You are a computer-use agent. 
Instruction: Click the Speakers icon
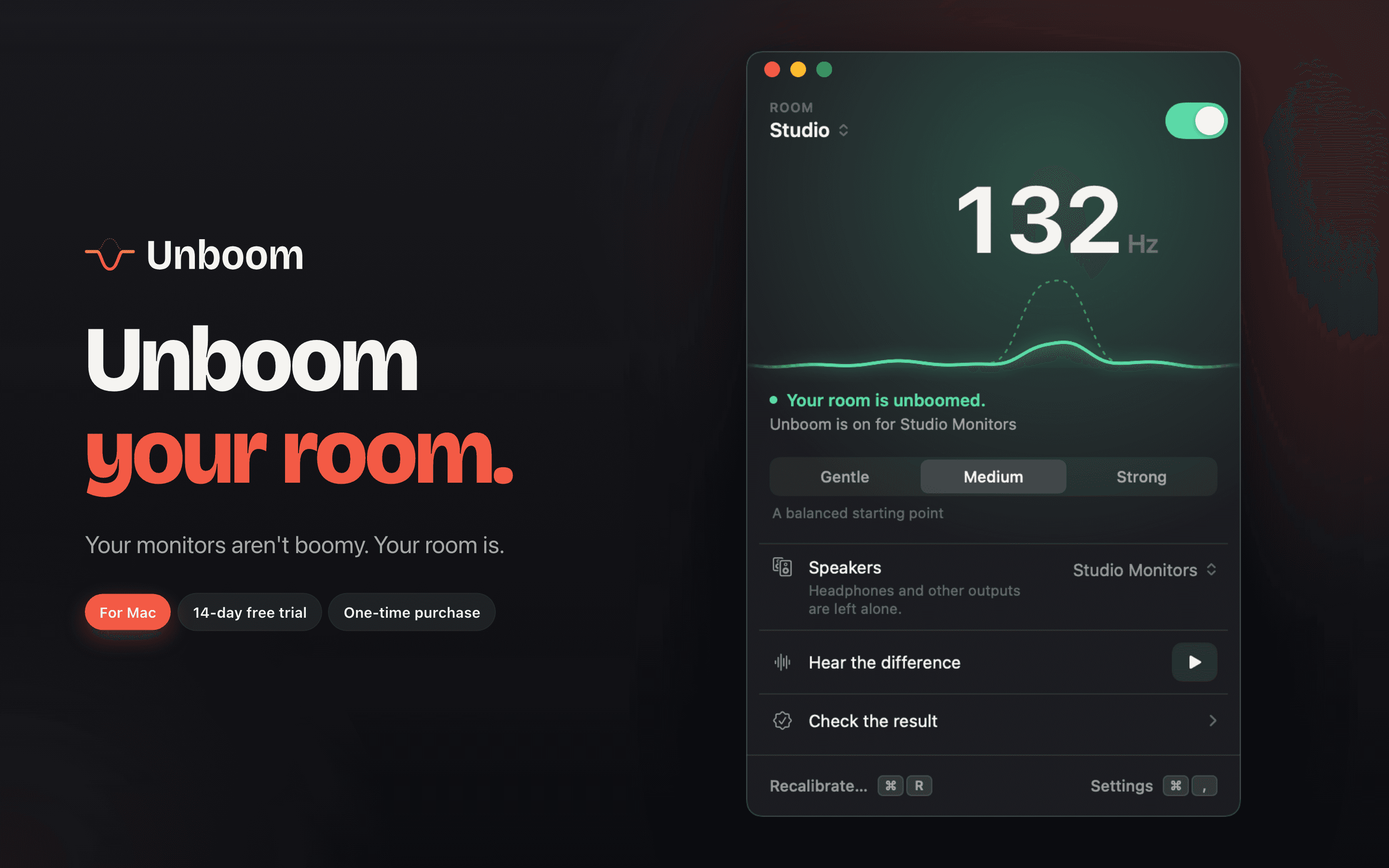782,567
